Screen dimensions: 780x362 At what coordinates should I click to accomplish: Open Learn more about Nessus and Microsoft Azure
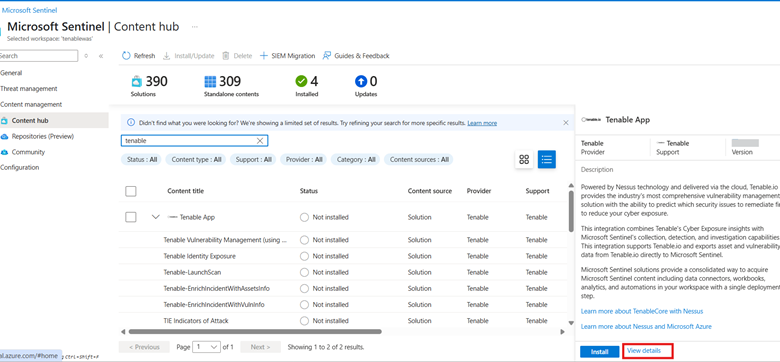[x=646, y=326]
